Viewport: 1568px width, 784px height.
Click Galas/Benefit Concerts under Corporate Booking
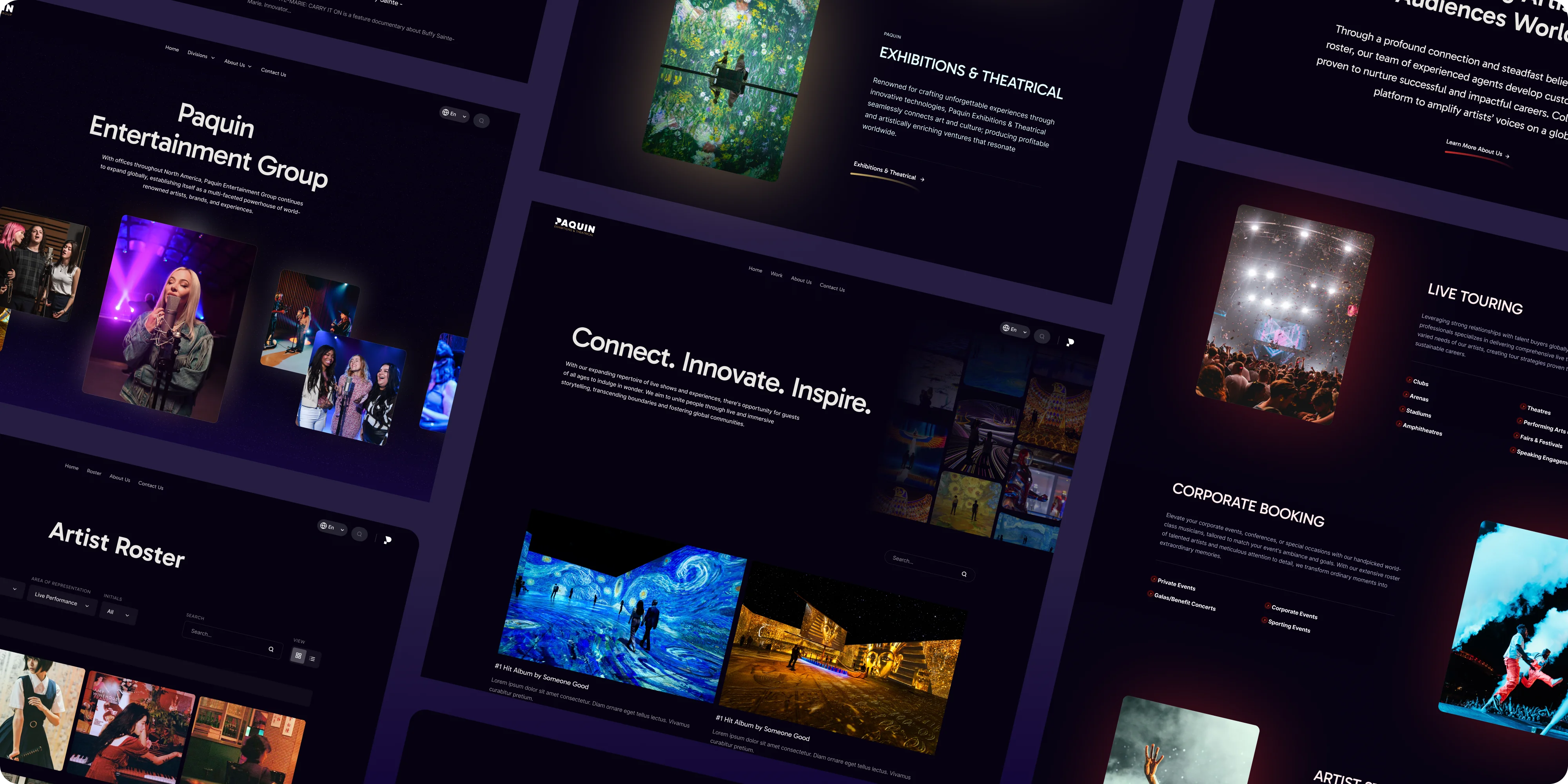click(x=1181, y=601)
